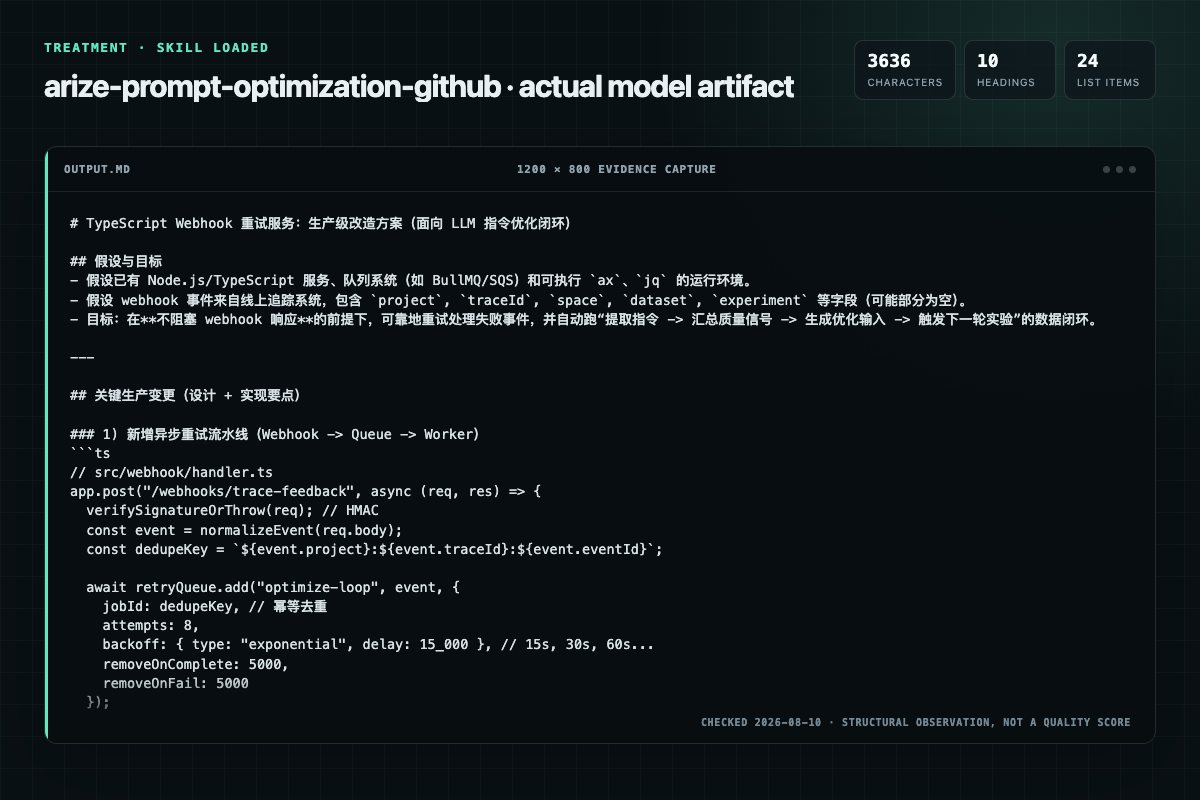Click the 3636 Characters stat card

point(905,70)
